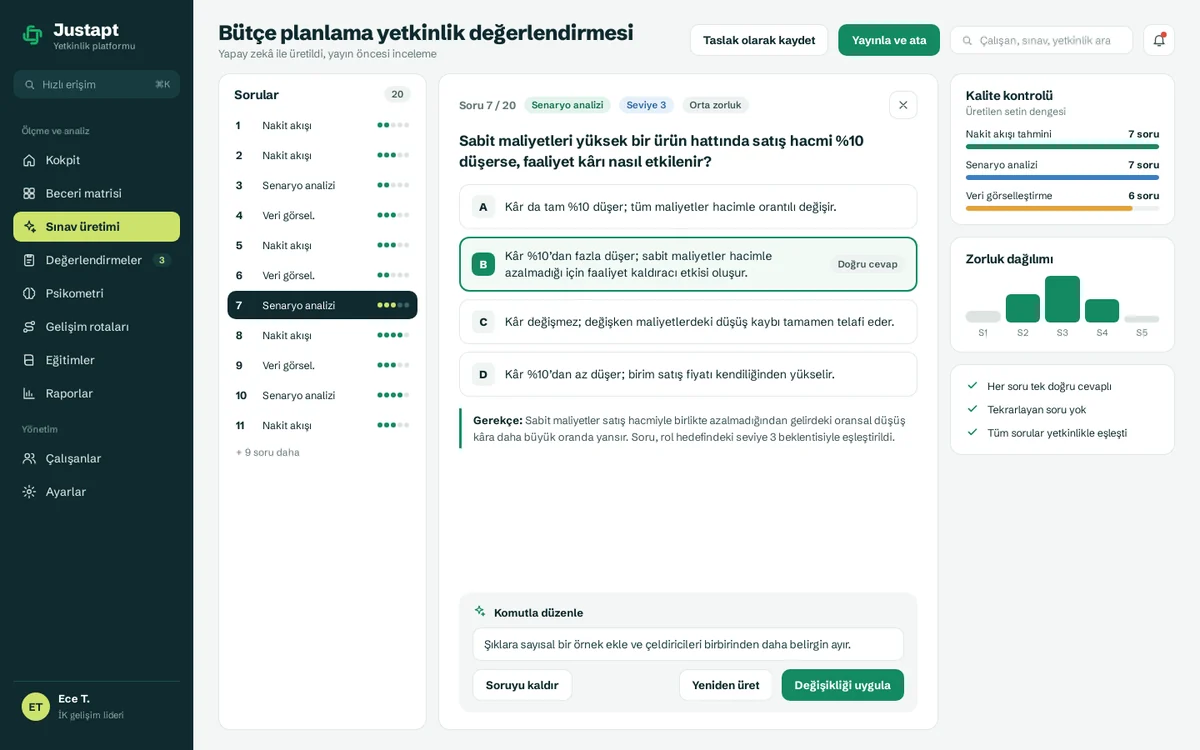The image size is (1200, 750).
Task: Click the ET user avatar
Action: pos(36,707)
